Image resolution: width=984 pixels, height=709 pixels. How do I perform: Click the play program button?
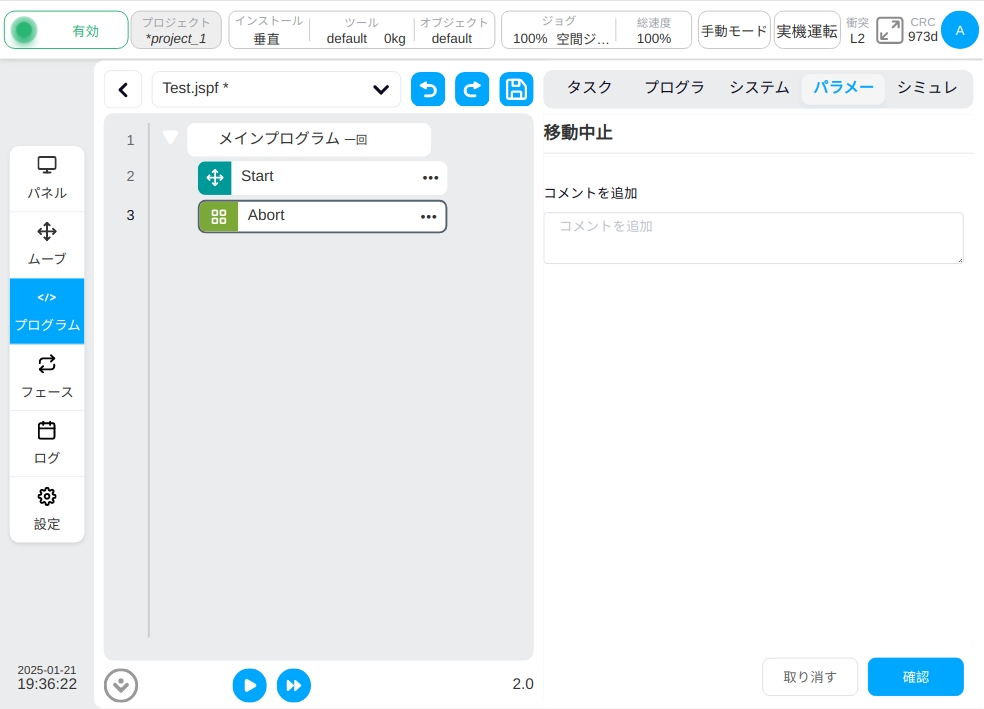point(249,685)
